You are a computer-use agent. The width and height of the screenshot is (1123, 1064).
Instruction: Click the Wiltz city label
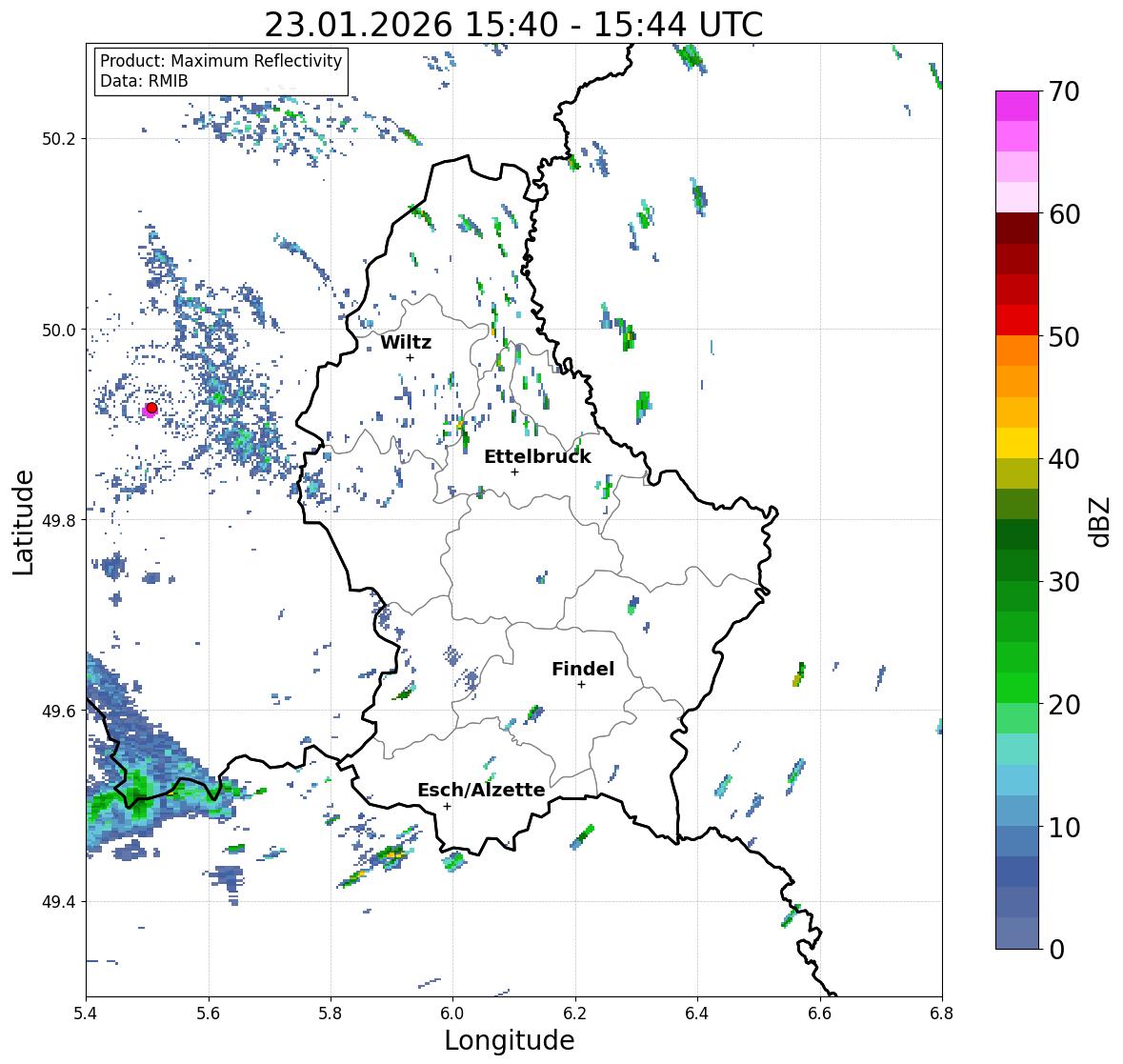[x=406, y=342]
